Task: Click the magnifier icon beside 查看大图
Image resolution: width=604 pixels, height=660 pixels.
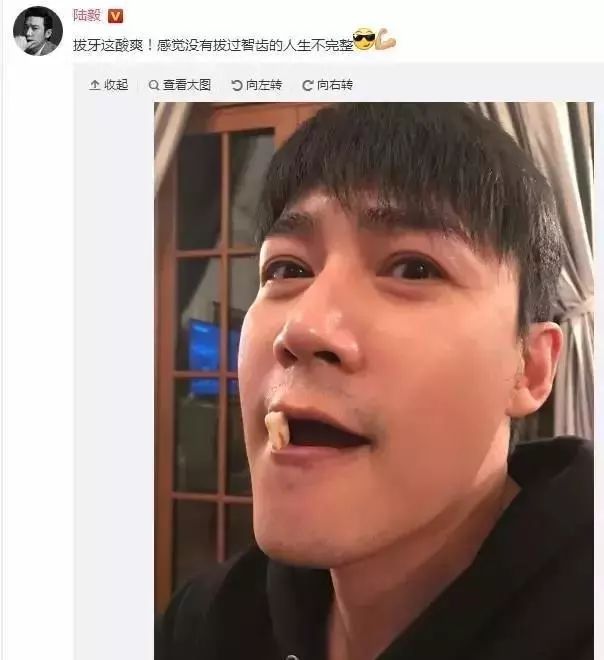Action: point(154,85)
